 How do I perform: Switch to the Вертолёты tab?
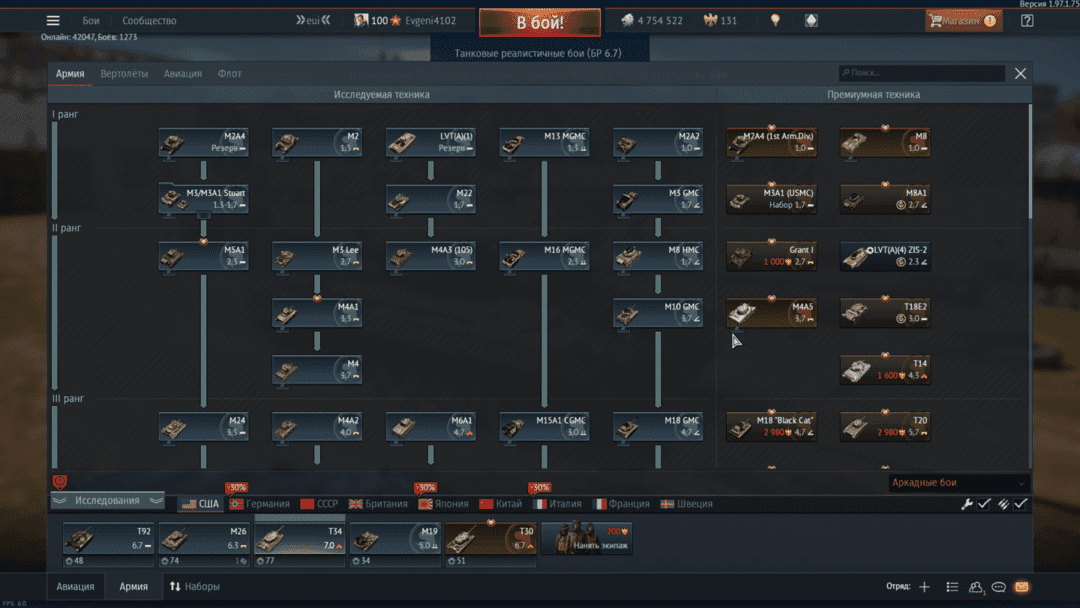point(124,74)
